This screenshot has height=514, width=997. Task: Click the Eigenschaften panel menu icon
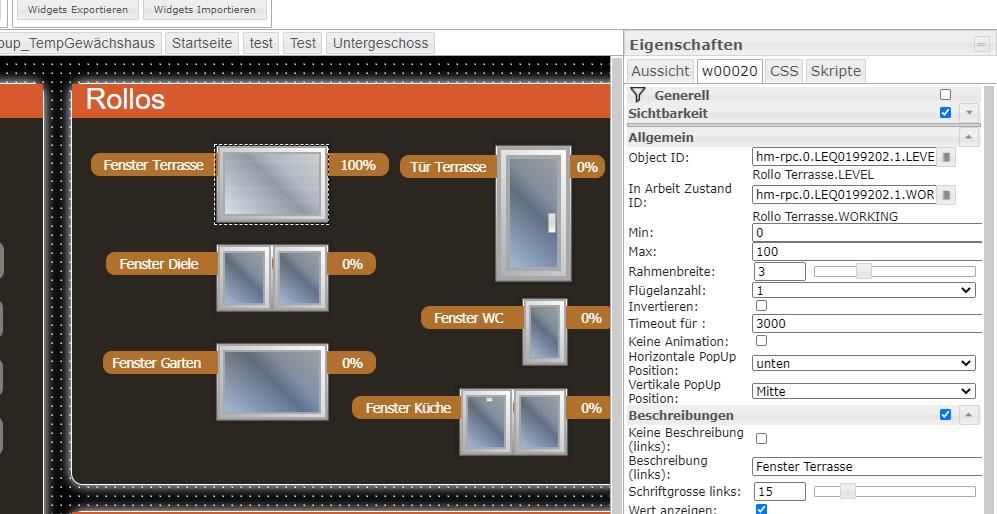pyautogui.click(x=982, y=45)
